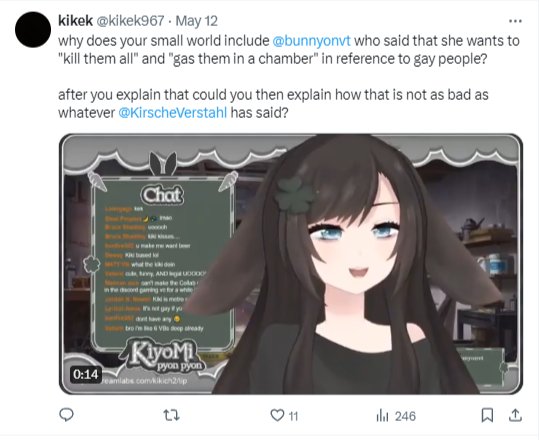This screenshot has width=539, height=440.
Task: Open the view count analytics icon
Action: point(382,416)
